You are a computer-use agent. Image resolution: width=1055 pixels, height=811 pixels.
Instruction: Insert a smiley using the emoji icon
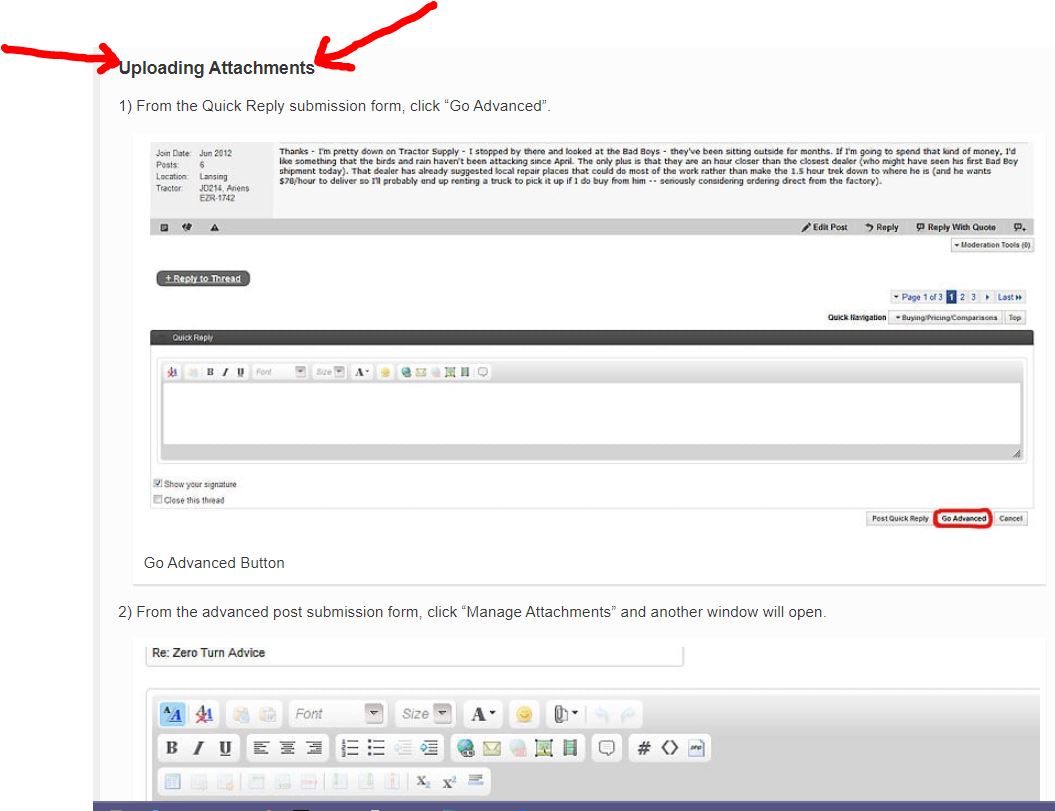[x=522, y=714]
